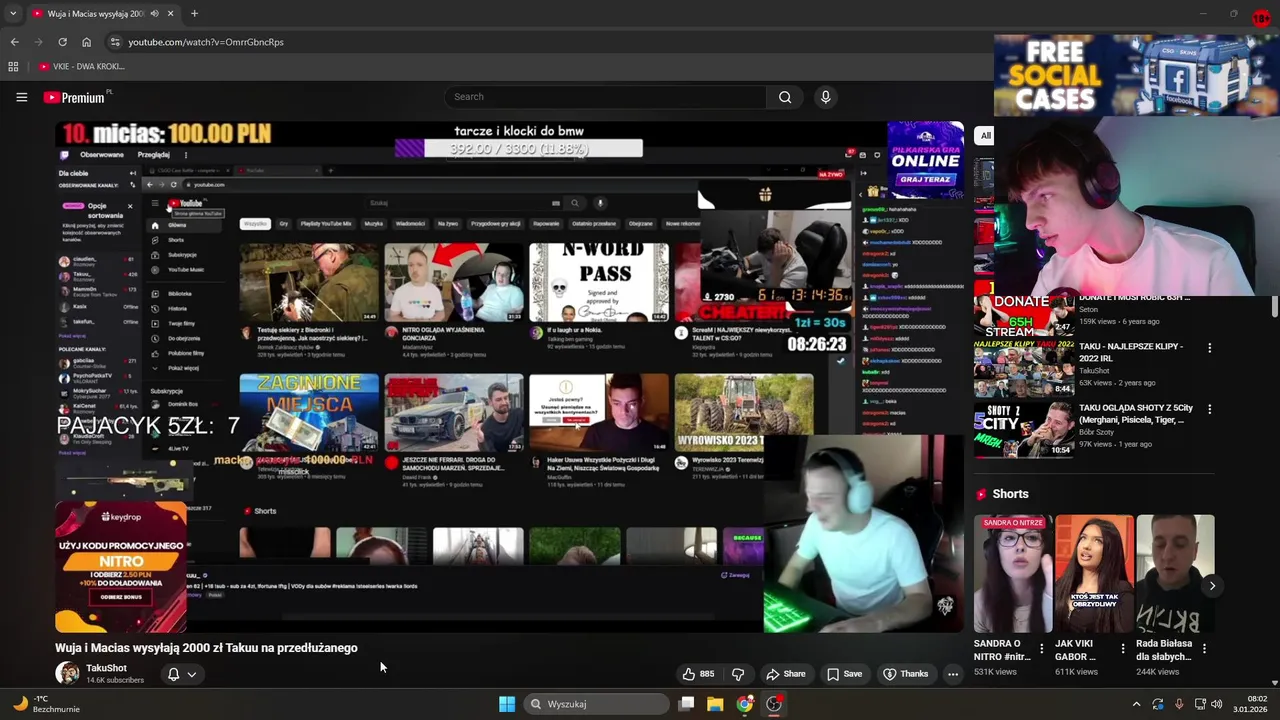Click the video title 'Wuja i Macias wysyłają 2000 zł'

click(x=206, y=648)
